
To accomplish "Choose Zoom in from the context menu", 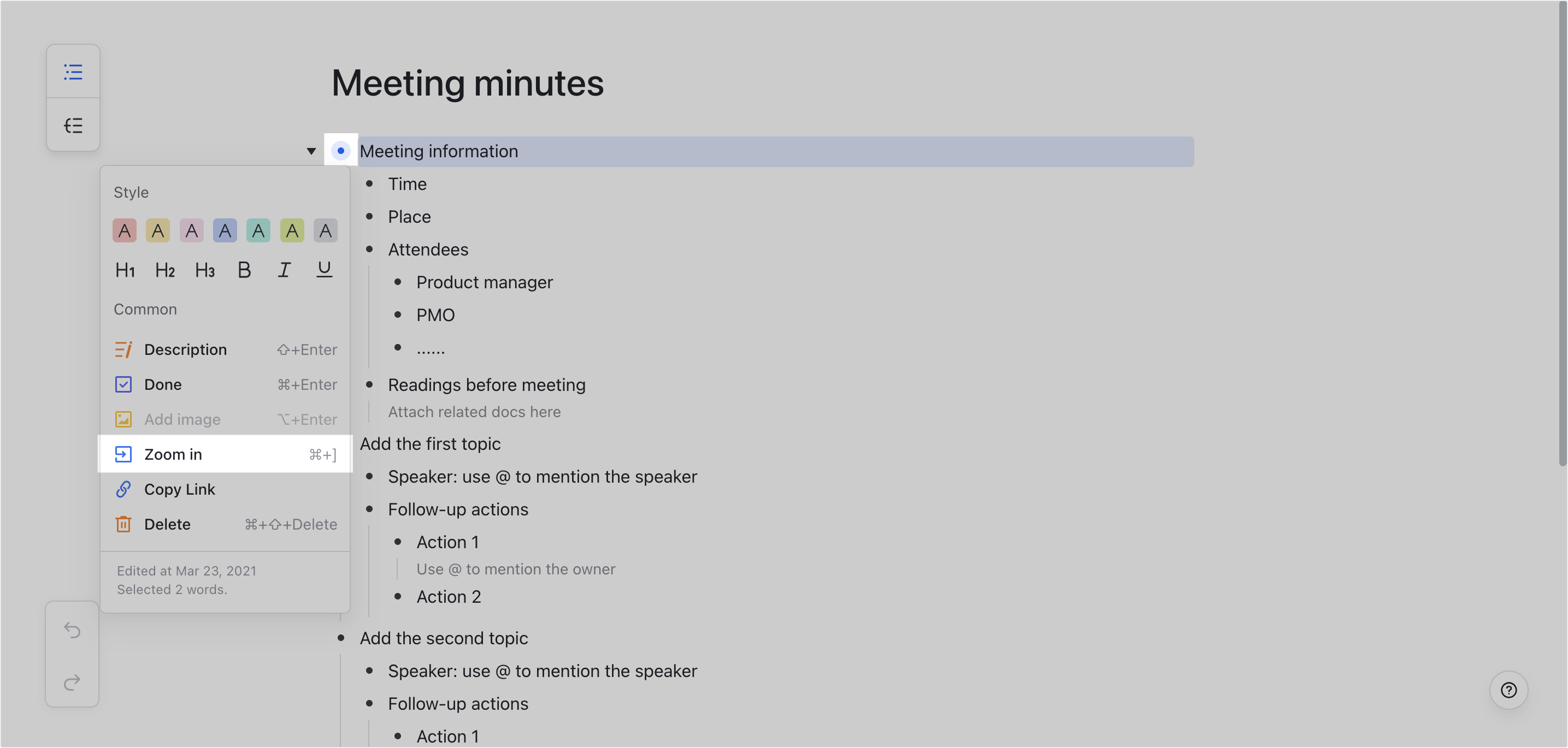I will pos(173,454).
